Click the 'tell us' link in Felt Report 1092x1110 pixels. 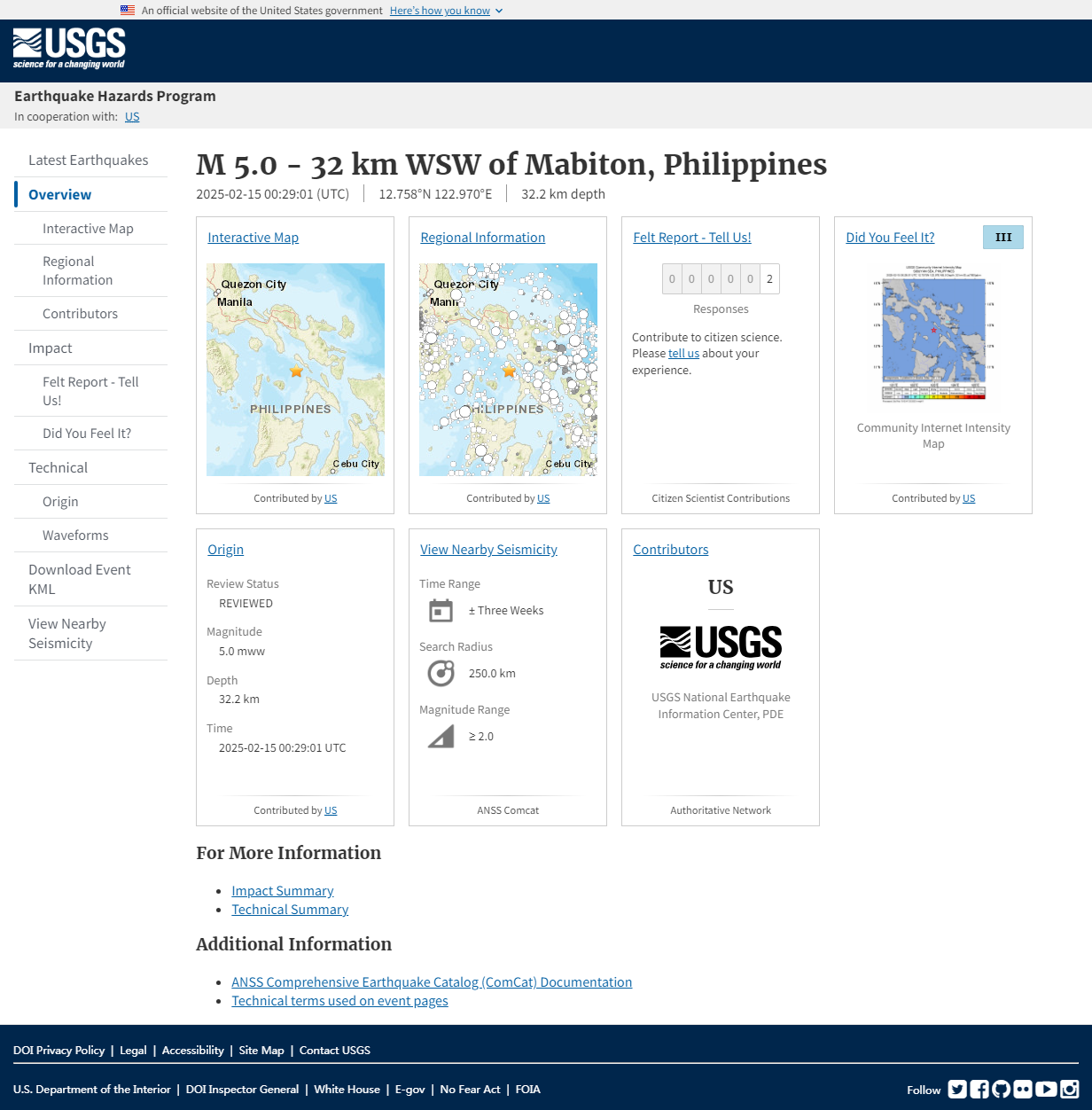[x=683, y=354]
